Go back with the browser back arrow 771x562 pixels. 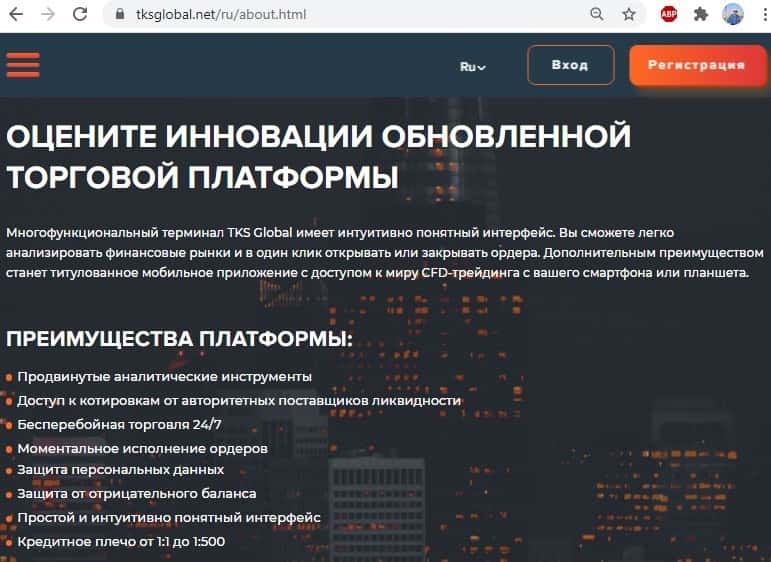coord(16,14)
